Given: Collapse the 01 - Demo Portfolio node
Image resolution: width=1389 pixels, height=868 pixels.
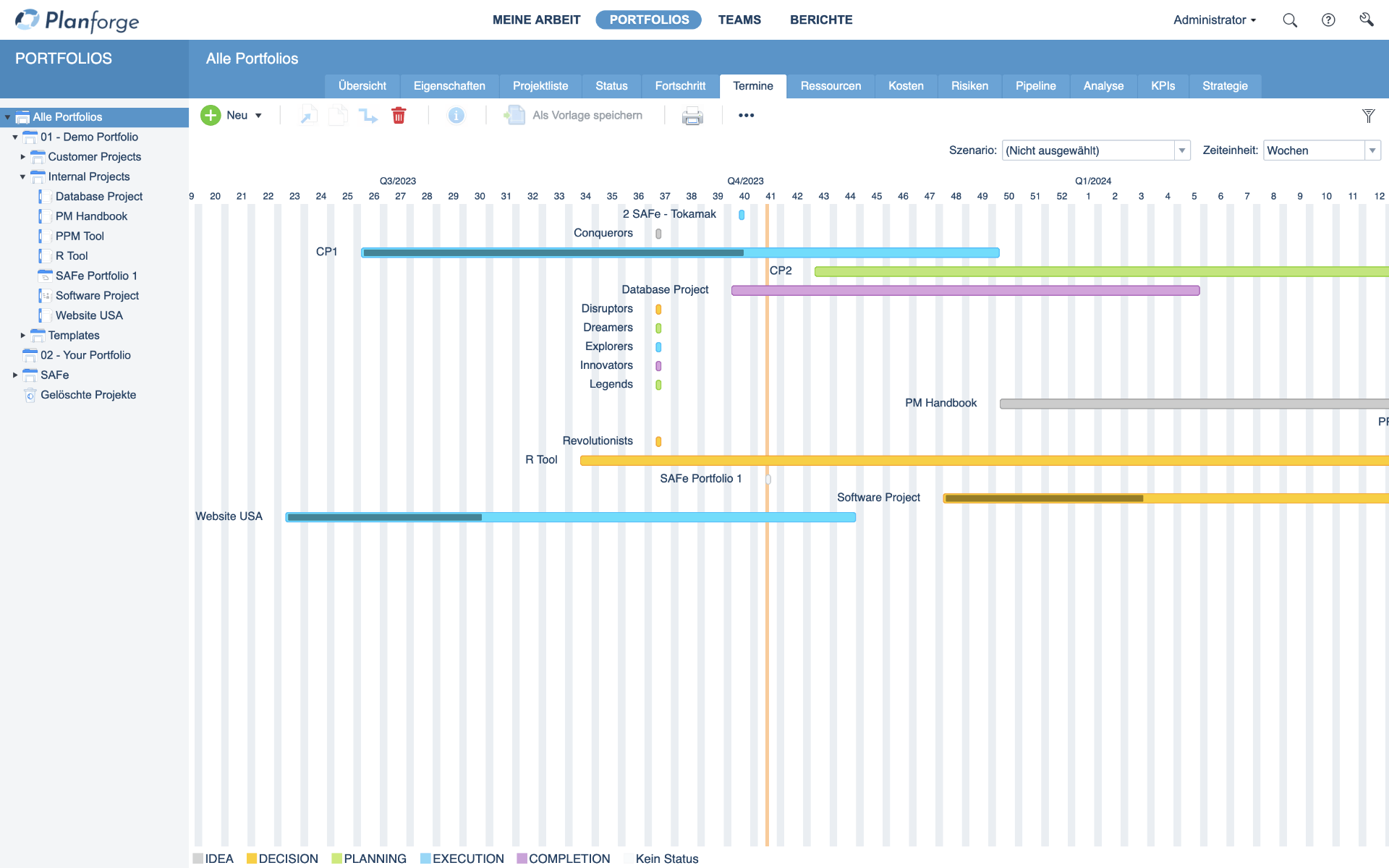Looking at the screenshot, I should tap(15, 137).
